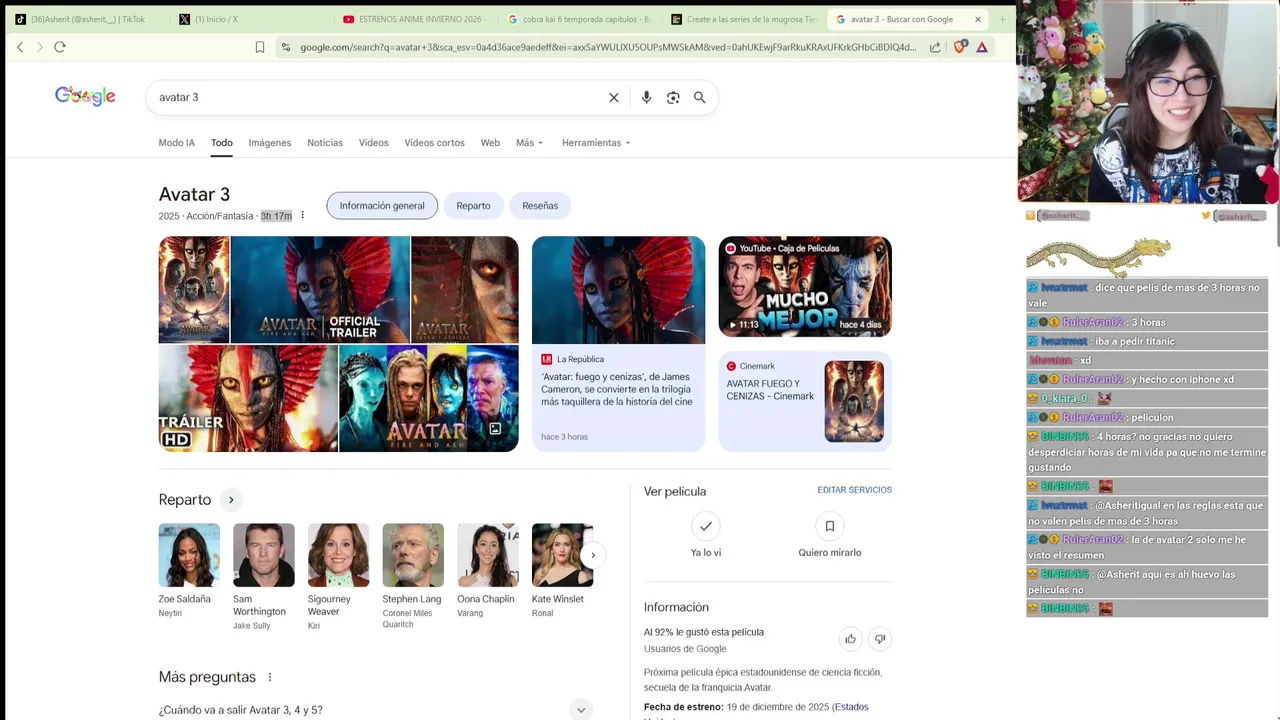The width and height of the screenshot is (1280, 720).
Task: Click thumbs down on the movie rating
Action: (880, 639)
